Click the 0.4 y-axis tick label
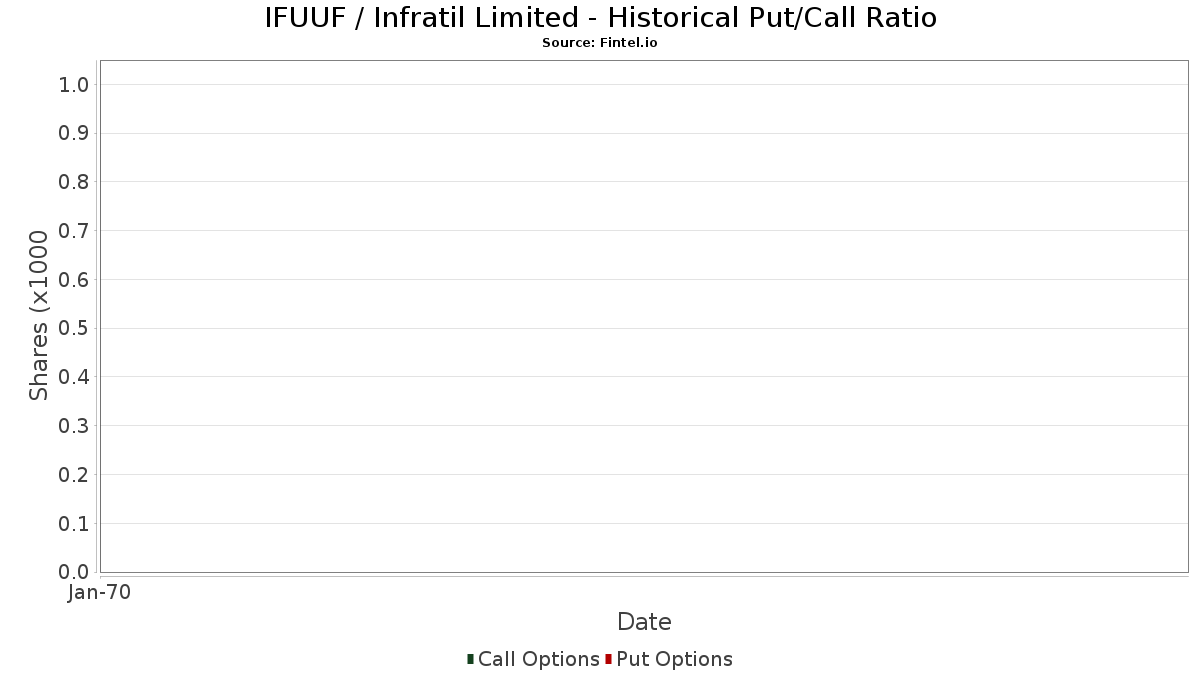This screenshot has height=675, width=1200. [x=74, y=377]
